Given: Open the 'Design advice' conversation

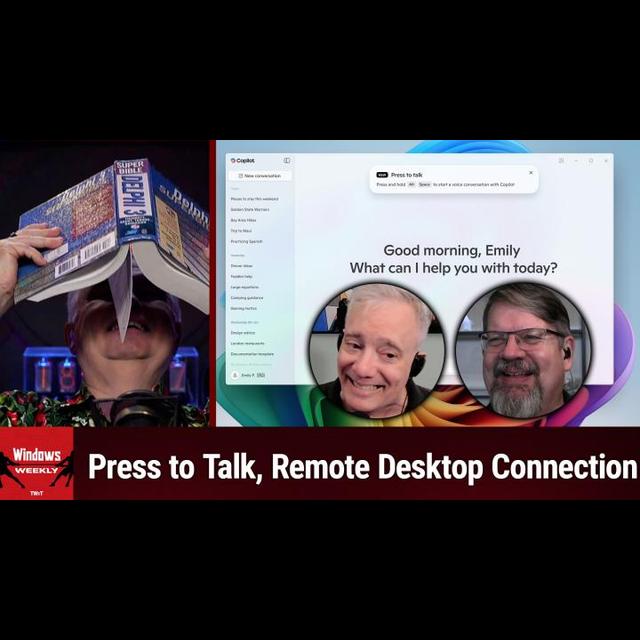Looking at the screenshot, I should pos(242,333).
